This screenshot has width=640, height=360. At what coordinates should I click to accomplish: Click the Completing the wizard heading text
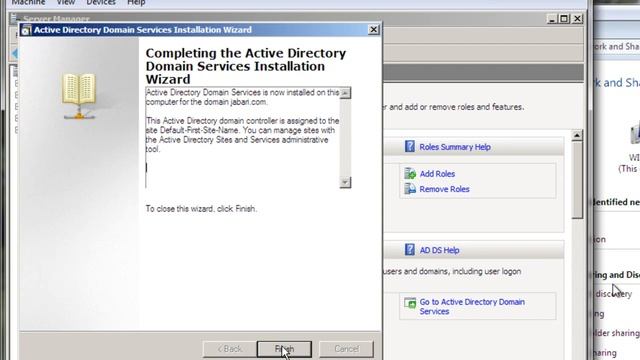pos(246,66)
